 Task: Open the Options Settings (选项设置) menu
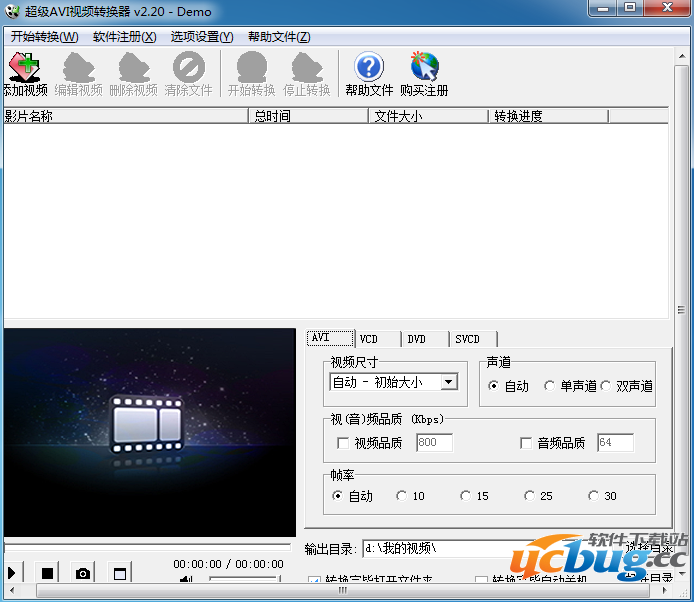click(x=201, y=37)
